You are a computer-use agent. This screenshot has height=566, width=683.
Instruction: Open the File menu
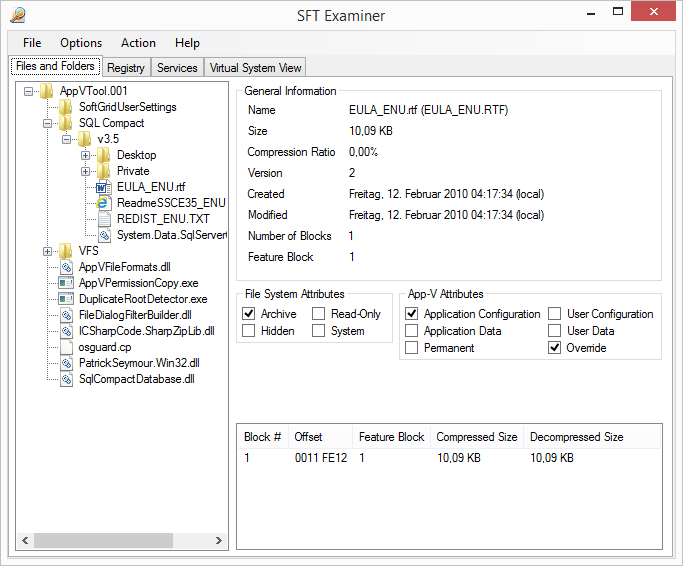pos(32,43)
